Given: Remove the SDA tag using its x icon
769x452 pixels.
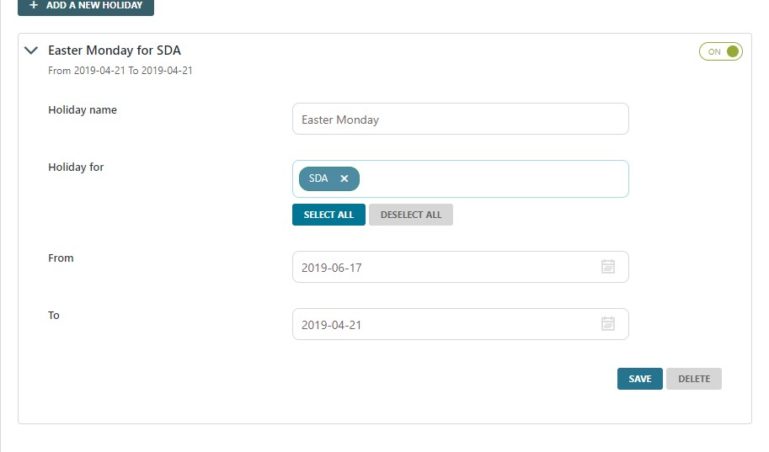Looking at the screenshot, I should 344,179.
